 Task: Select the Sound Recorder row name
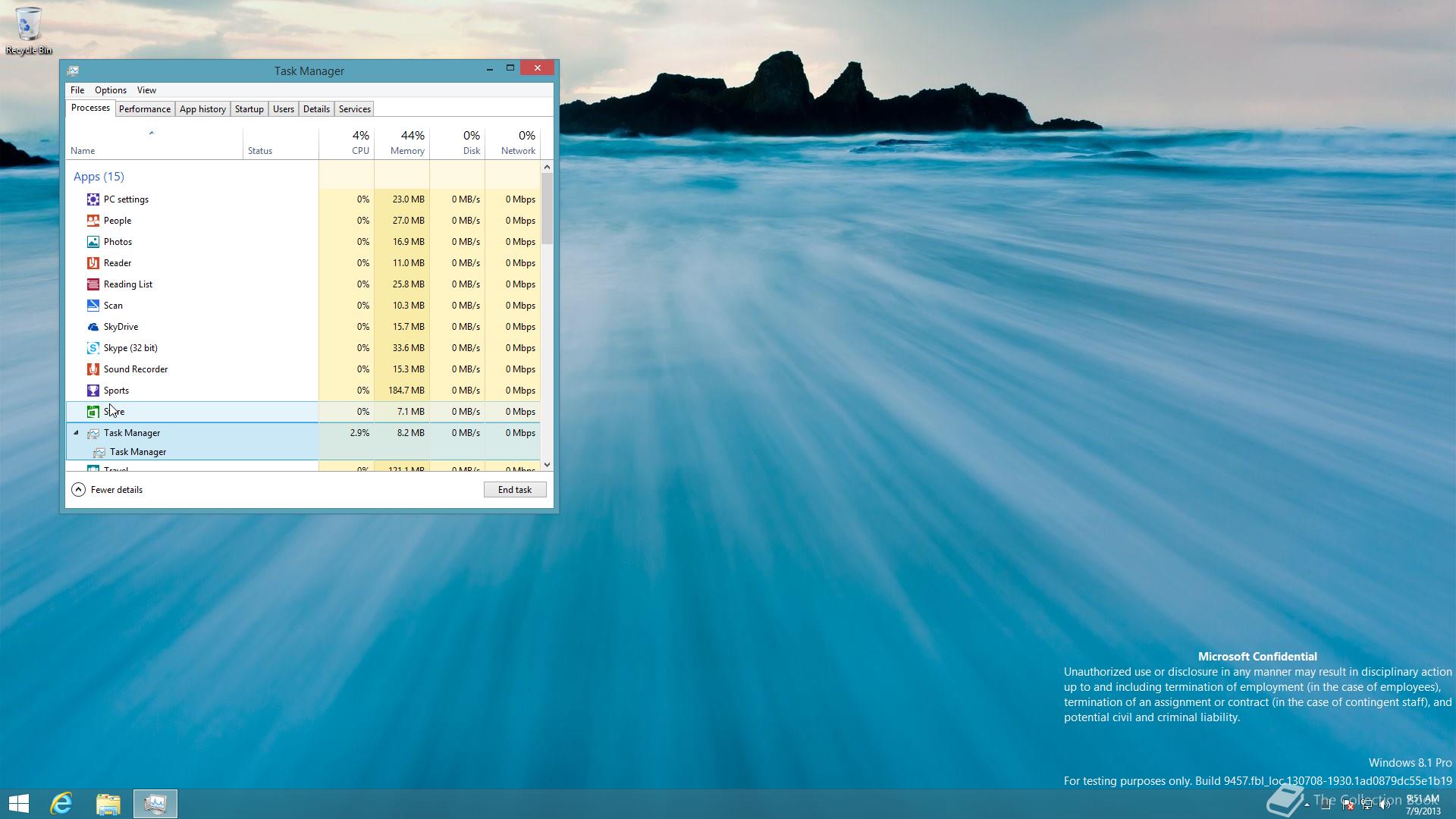pos(136,369)
